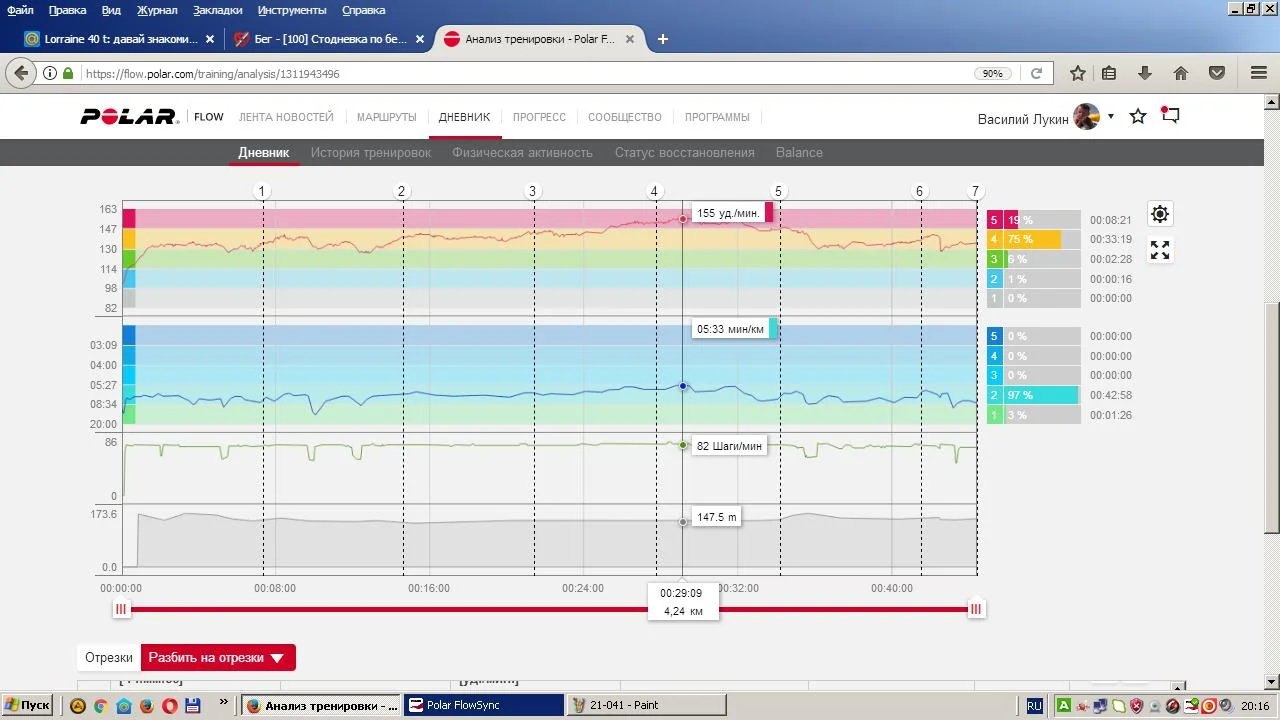Expand the chart to fullscreen
Image resolution: width=1280 pixels, height=720 pixels.
click(1159, 251)
